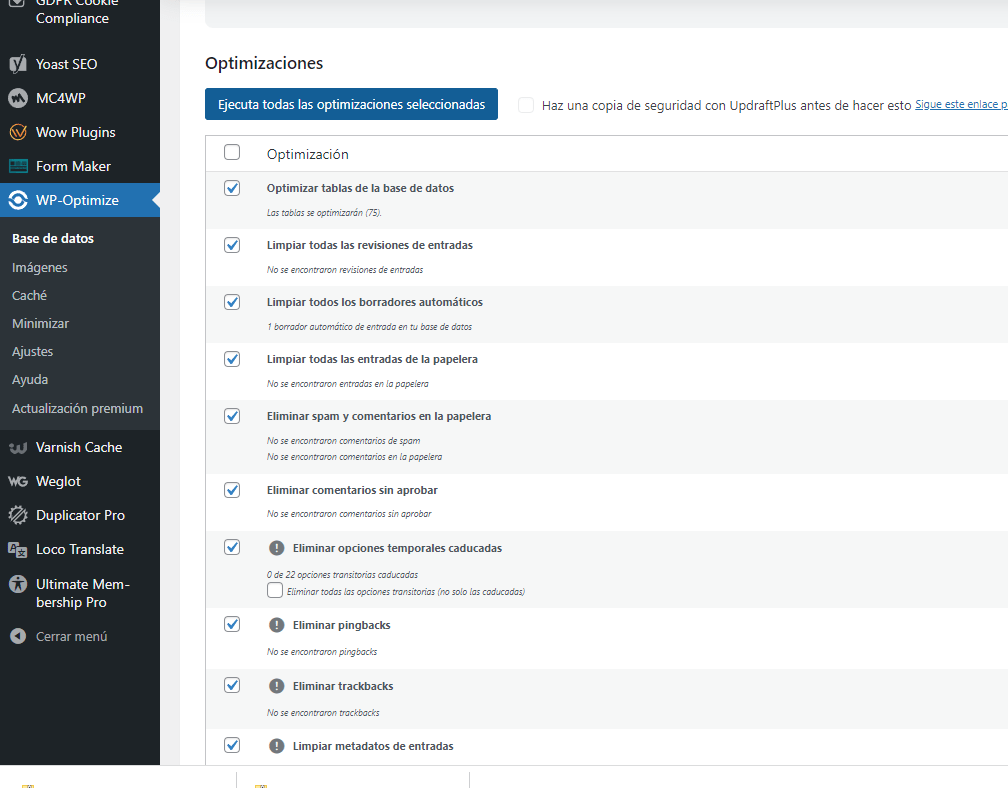Viewport: 1008px width, 788px height.
Task: Uncheck Limpiar metadatos de entradas checkbox
Action: 232,745
